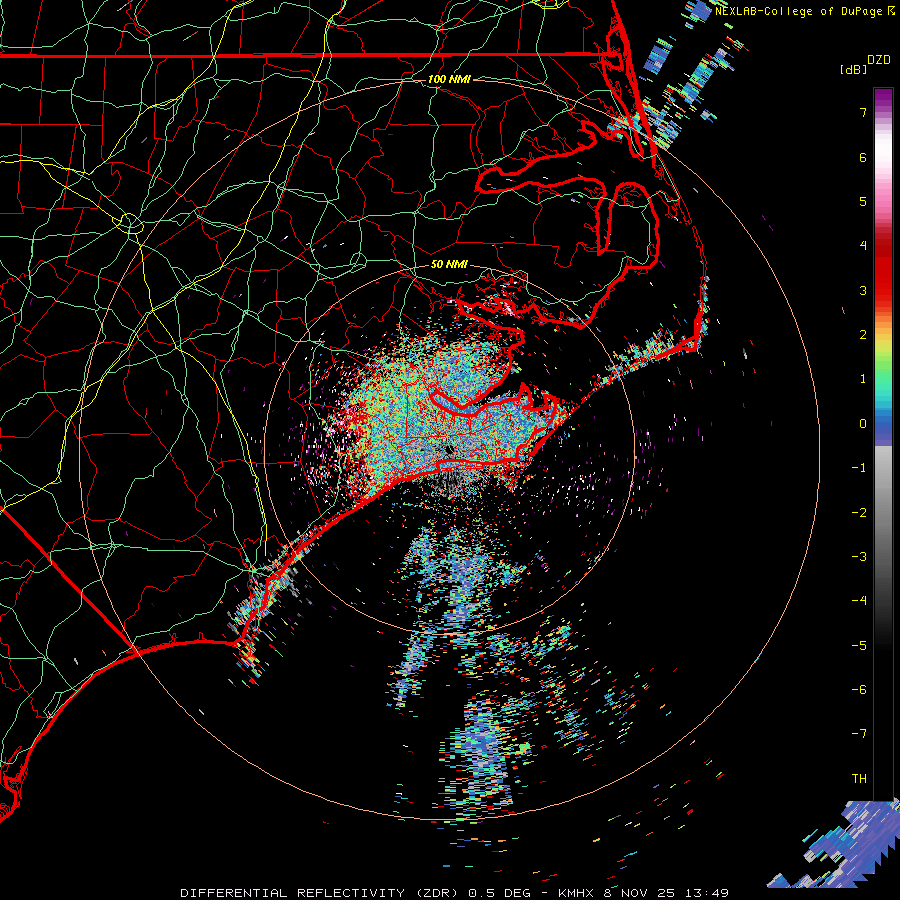
Task: Select the 7 dB scale label
Action: (x=863, y=112)
